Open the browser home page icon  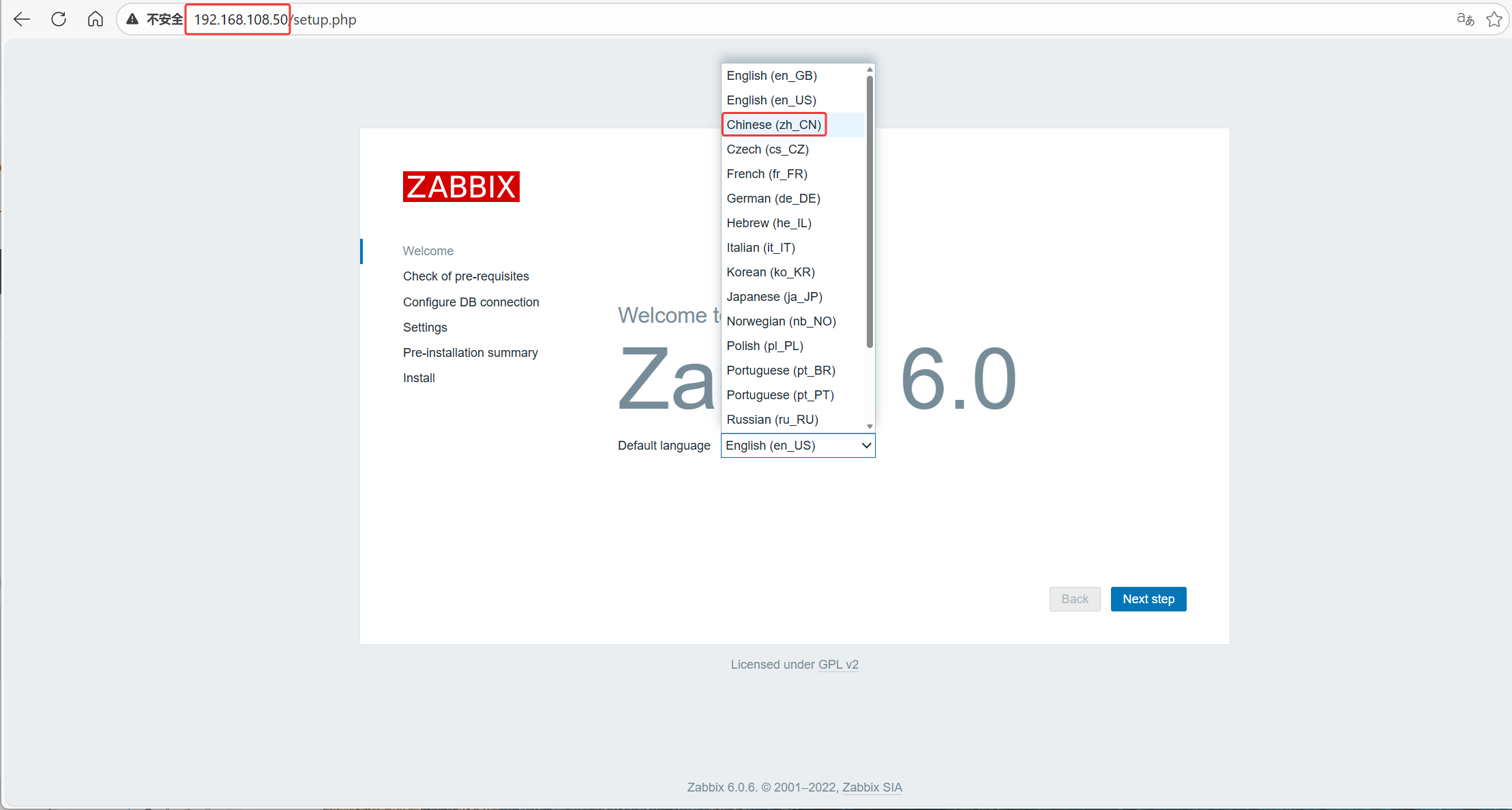tap(95, 19)
